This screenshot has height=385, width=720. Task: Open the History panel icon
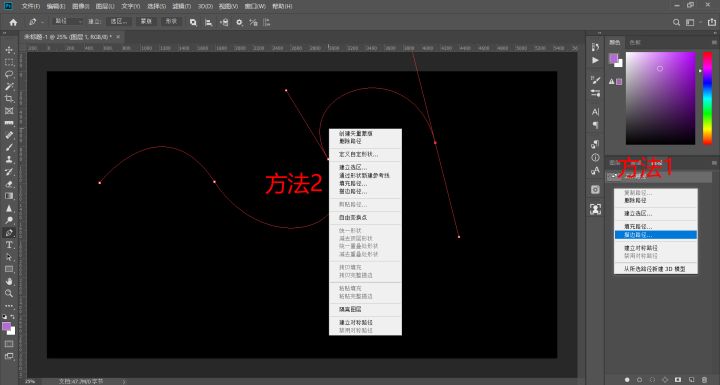point(596,47)
